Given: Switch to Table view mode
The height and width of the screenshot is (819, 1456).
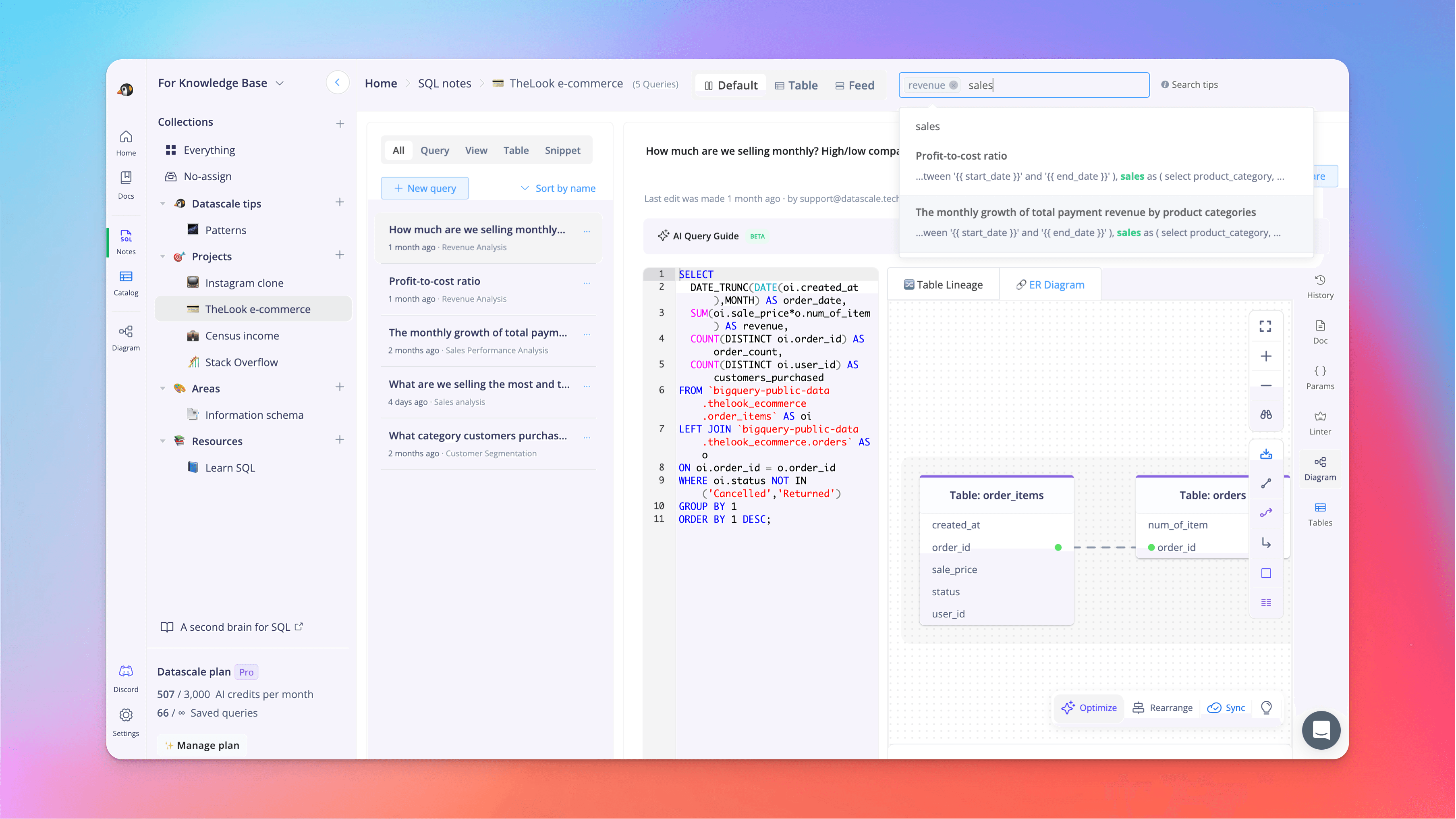Looking at the screenshot, I should point(796,85).
